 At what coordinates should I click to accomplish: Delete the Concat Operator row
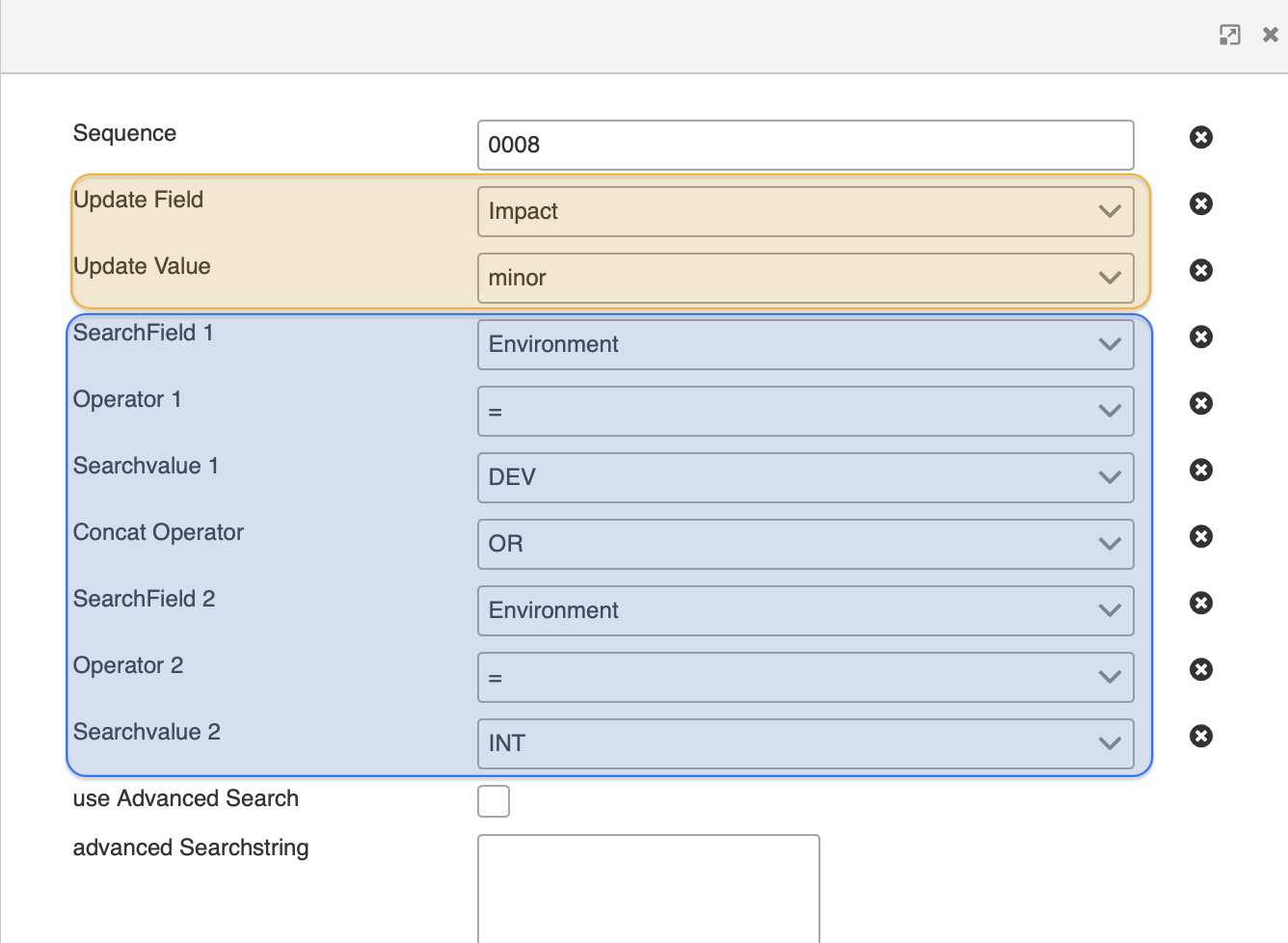click(1200, 536)
